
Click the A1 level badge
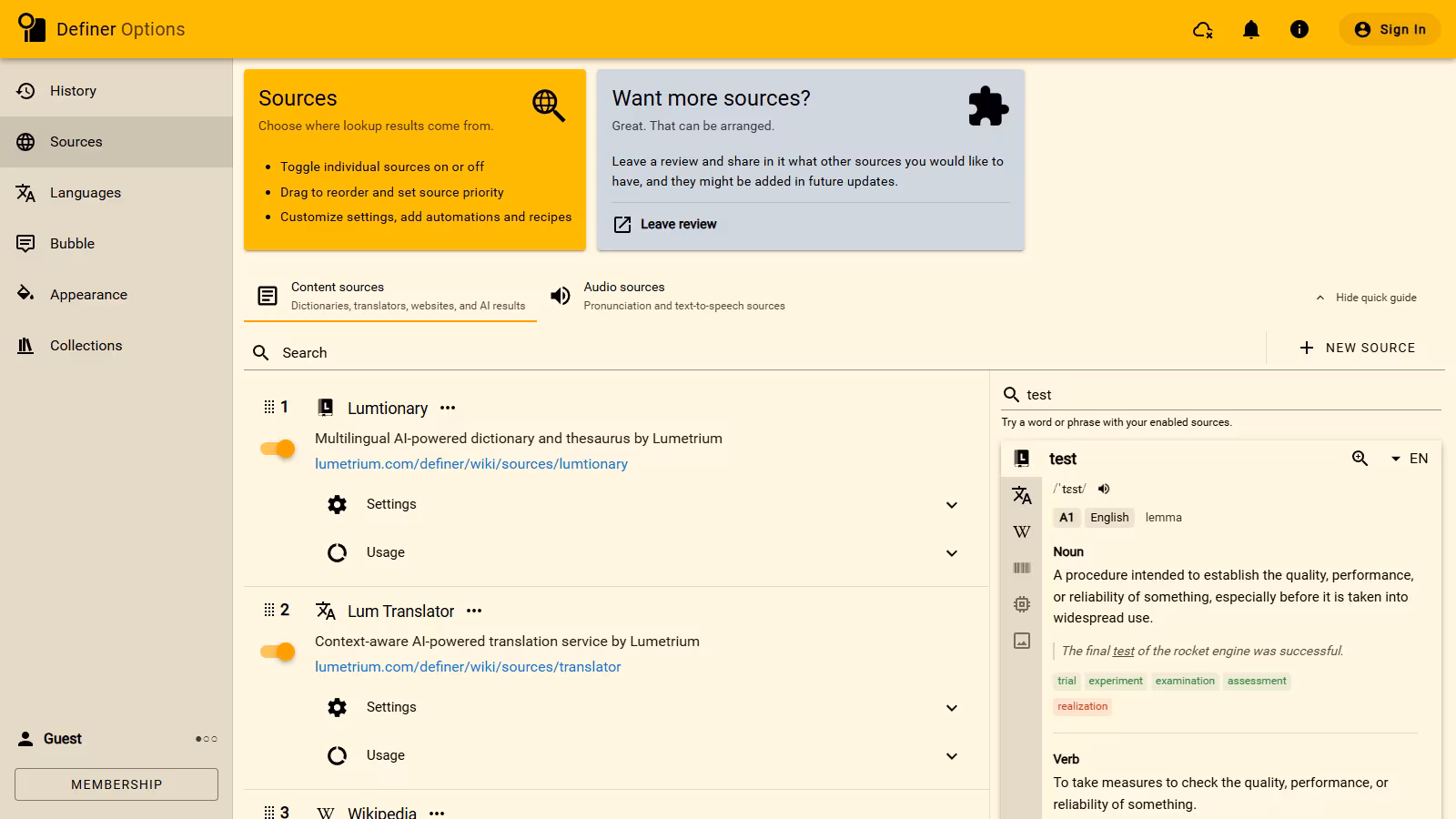[x=1067, y=517]
